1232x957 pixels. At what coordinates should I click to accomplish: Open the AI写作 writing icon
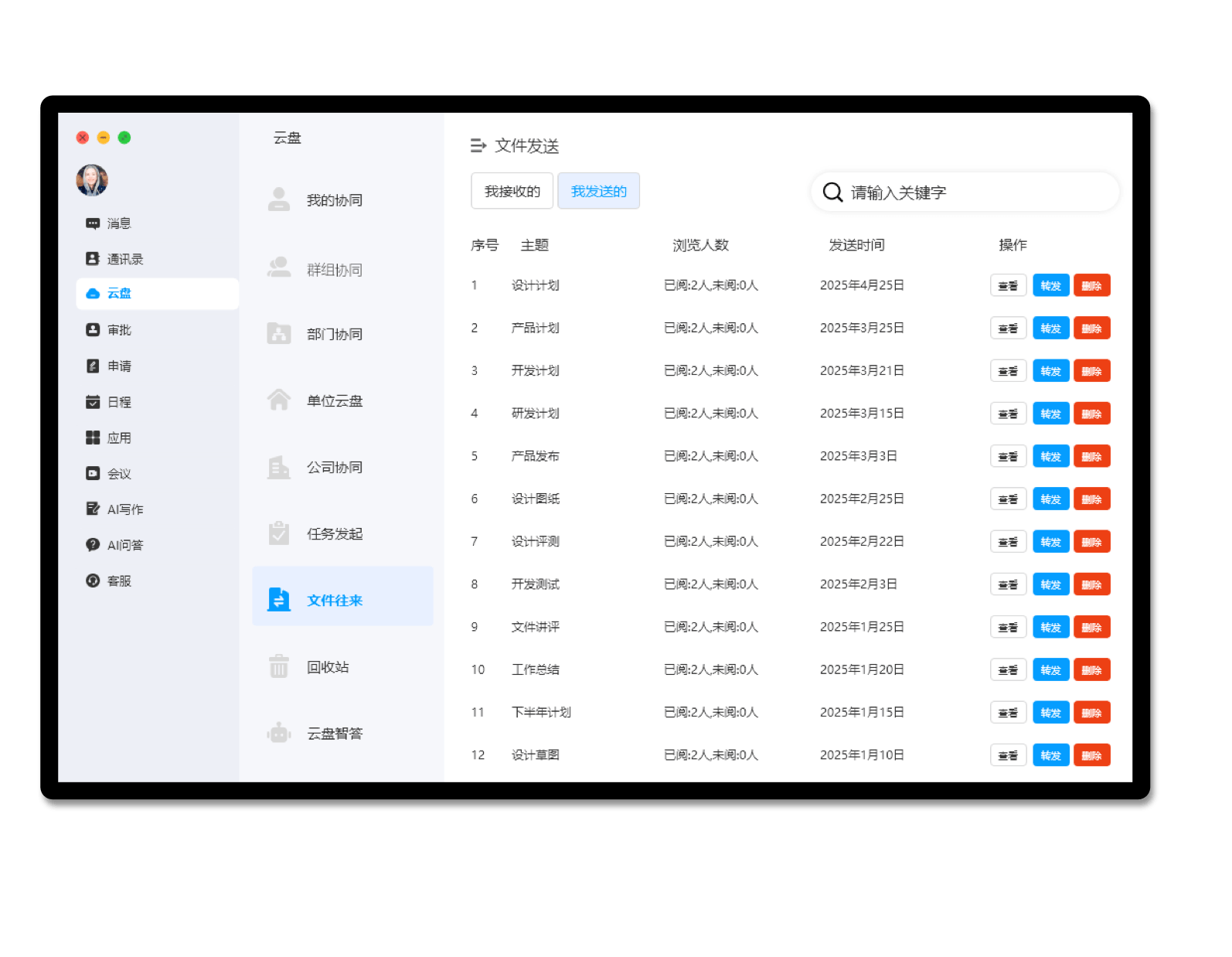93,509
